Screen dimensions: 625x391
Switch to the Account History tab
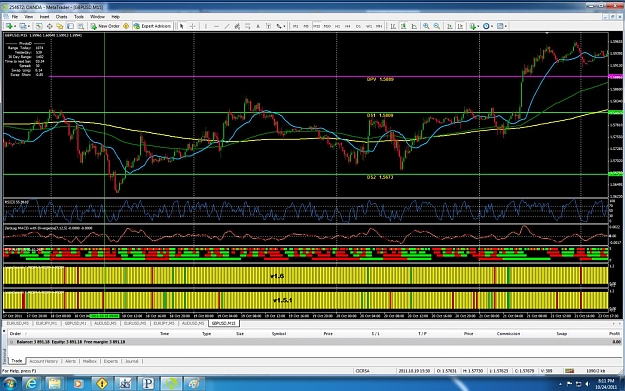(43, 361)
